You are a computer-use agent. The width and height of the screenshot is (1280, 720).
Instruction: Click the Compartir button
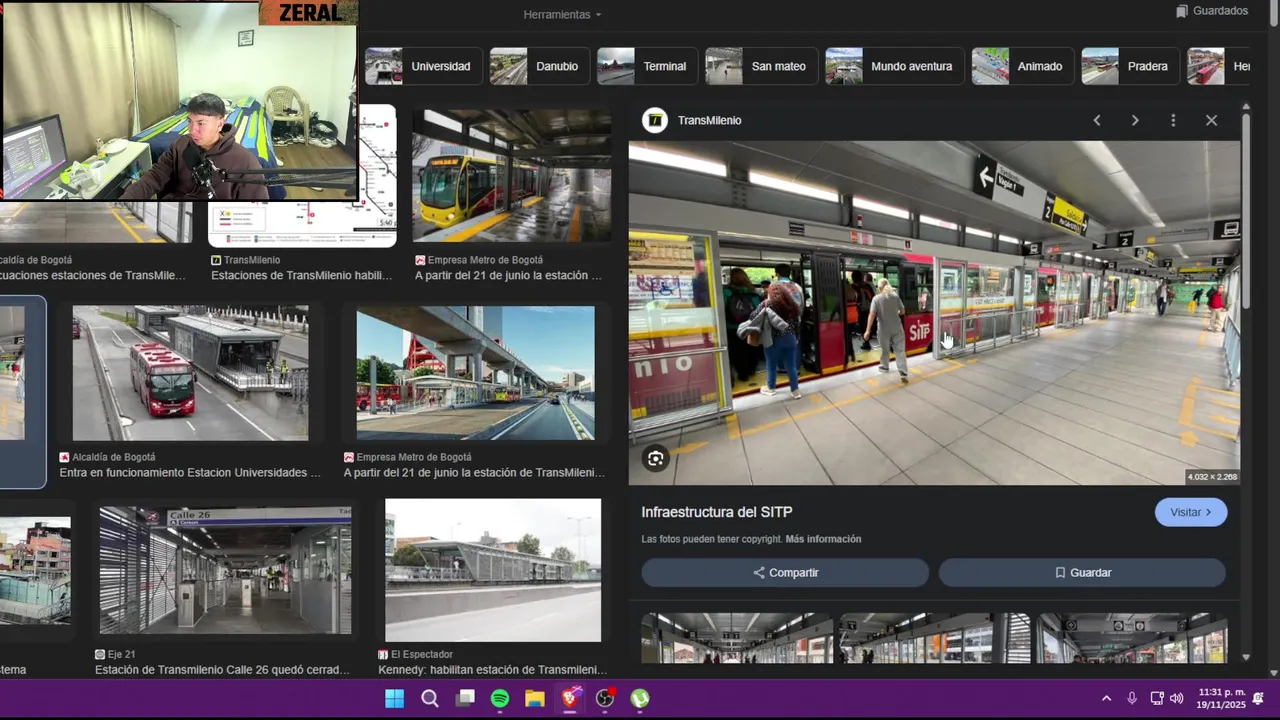(785, 573)
